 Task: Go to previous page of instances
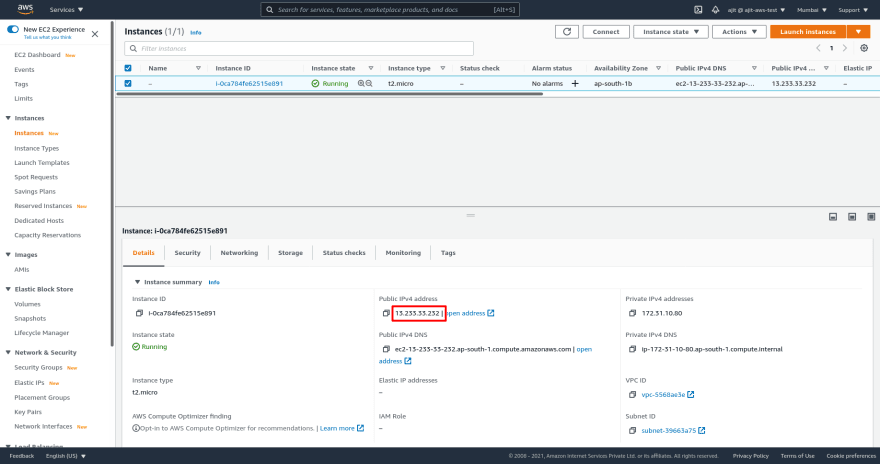tap(818, 48)
